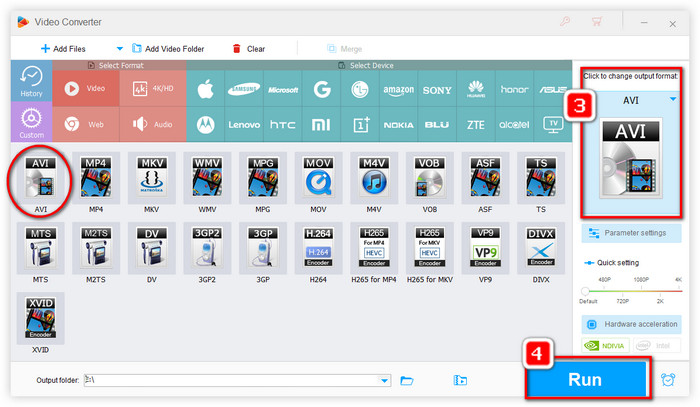Select the M2TS format icon
Screen dimensions: 700x407
[96, 248]
